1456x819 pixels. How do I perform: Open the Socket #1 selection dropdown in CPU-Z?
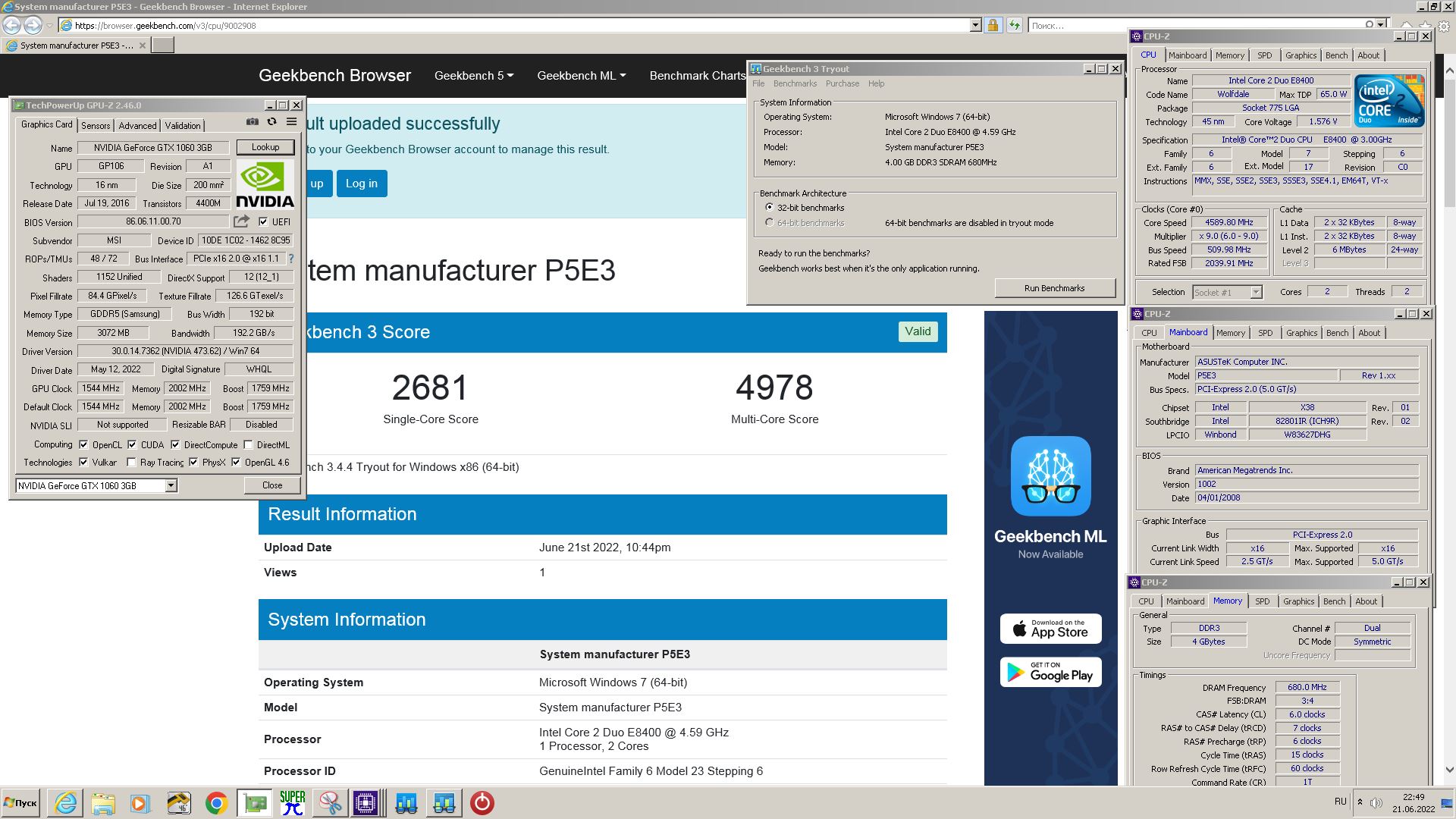(x=1256, y=292)
